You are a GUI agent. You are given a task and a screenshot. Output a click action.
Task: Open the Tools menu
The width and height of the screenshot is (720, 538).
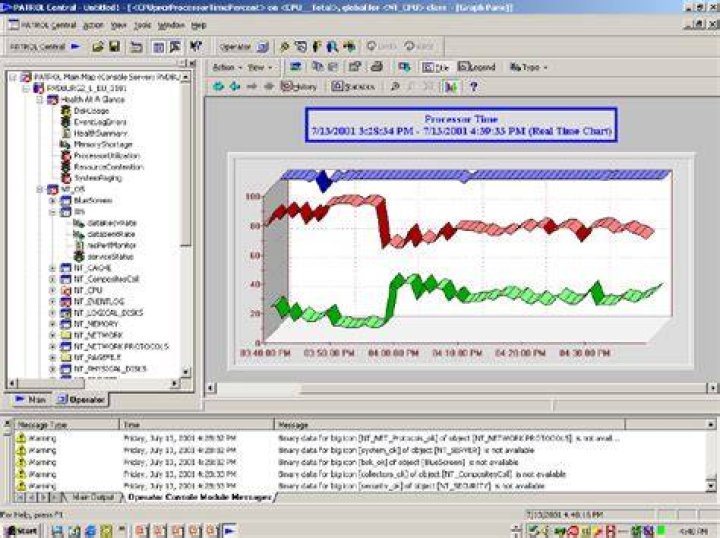(142, 25)
